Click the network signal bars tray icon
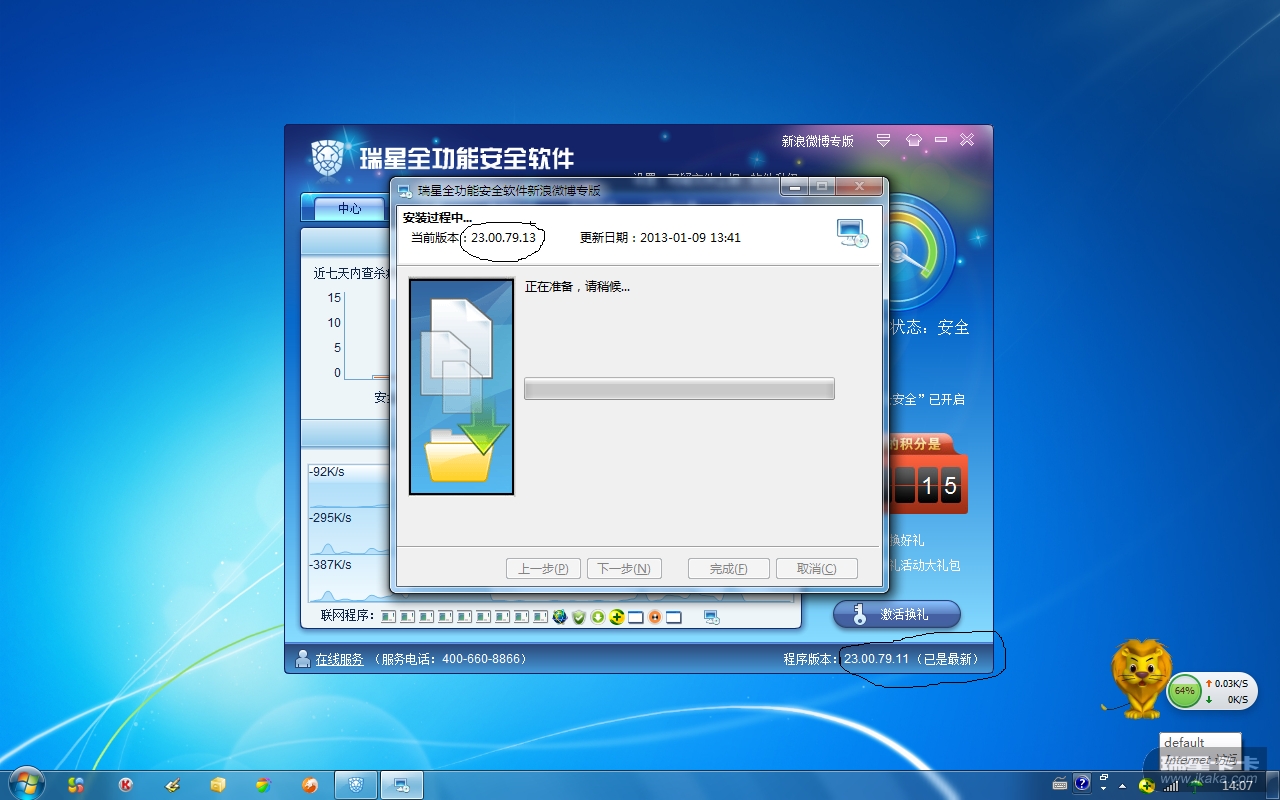 point(1171,785)
